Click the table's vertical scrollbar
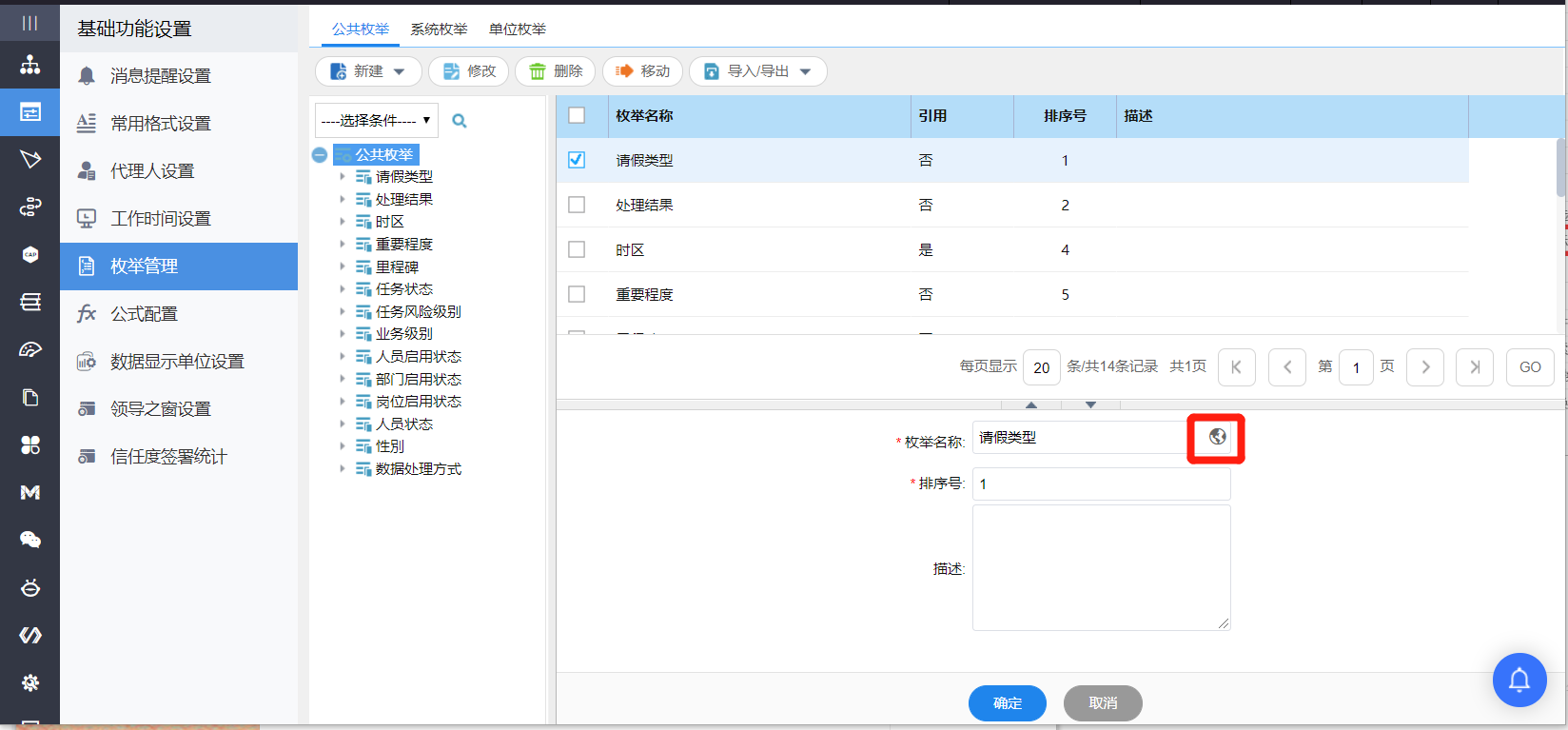The width and height of the screenshot is (1568, 730). [1560, 168]
